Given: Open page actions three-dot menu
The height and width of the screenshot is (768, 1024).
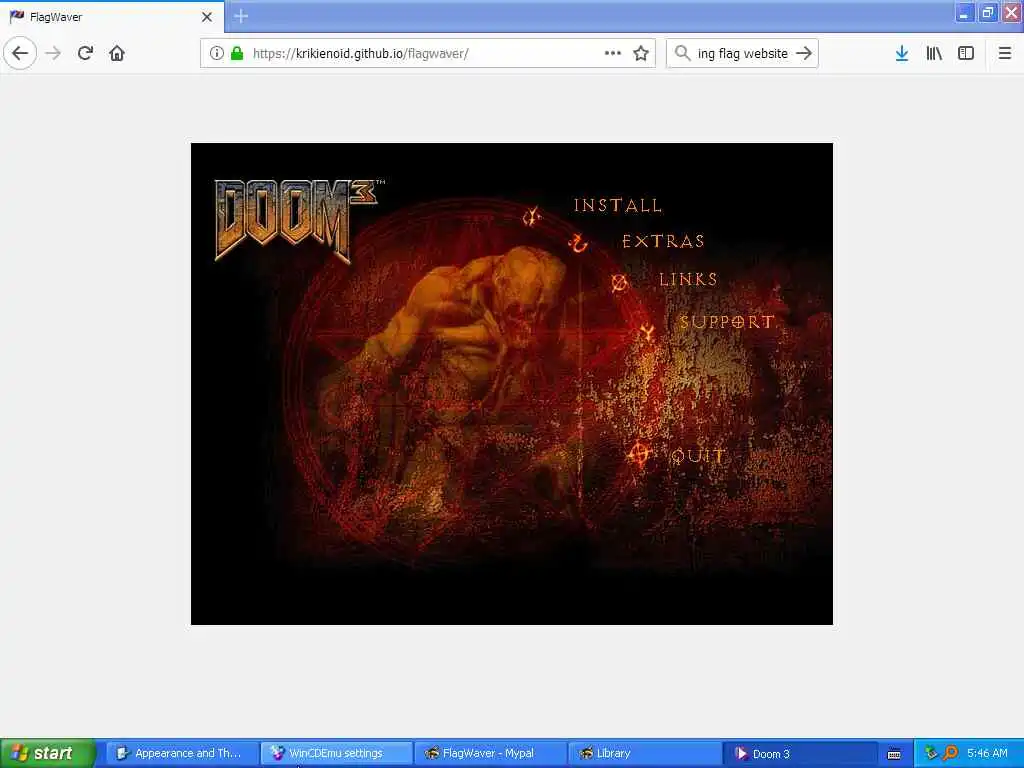Looking at the screenshot, I should click(x=613, y=53).
